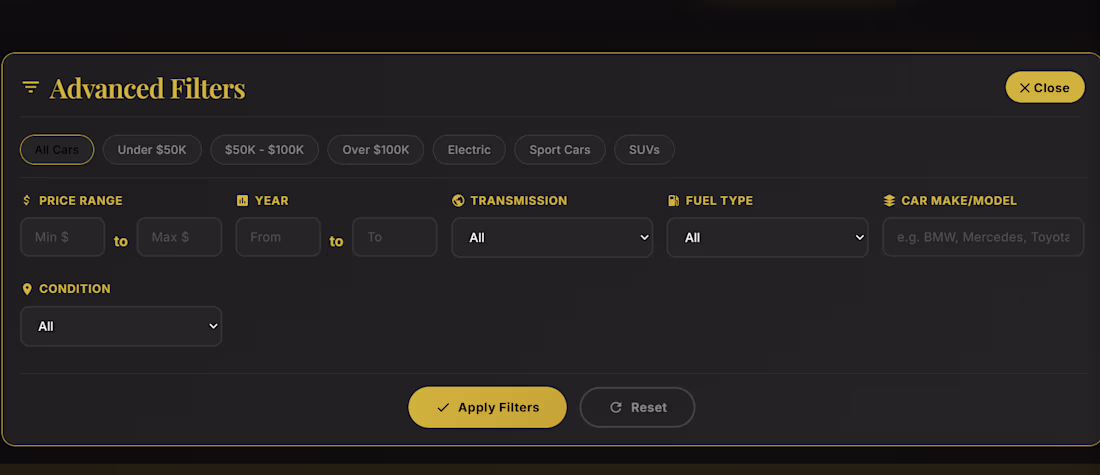Click the layers icon beside Car Make/Model
This screenshot has width=1100, height=475.
click(889, 200)
